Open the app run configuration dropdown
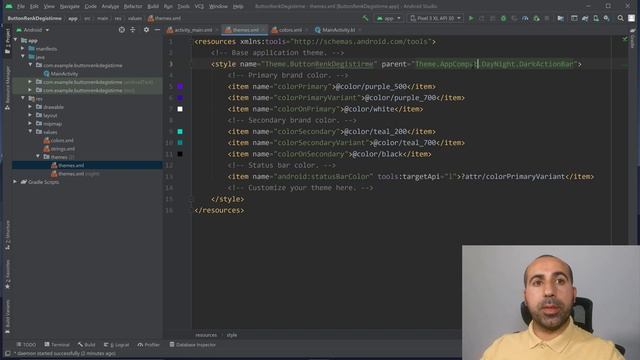The width and height of the screenshot is (640, 360). coord(389,18)
